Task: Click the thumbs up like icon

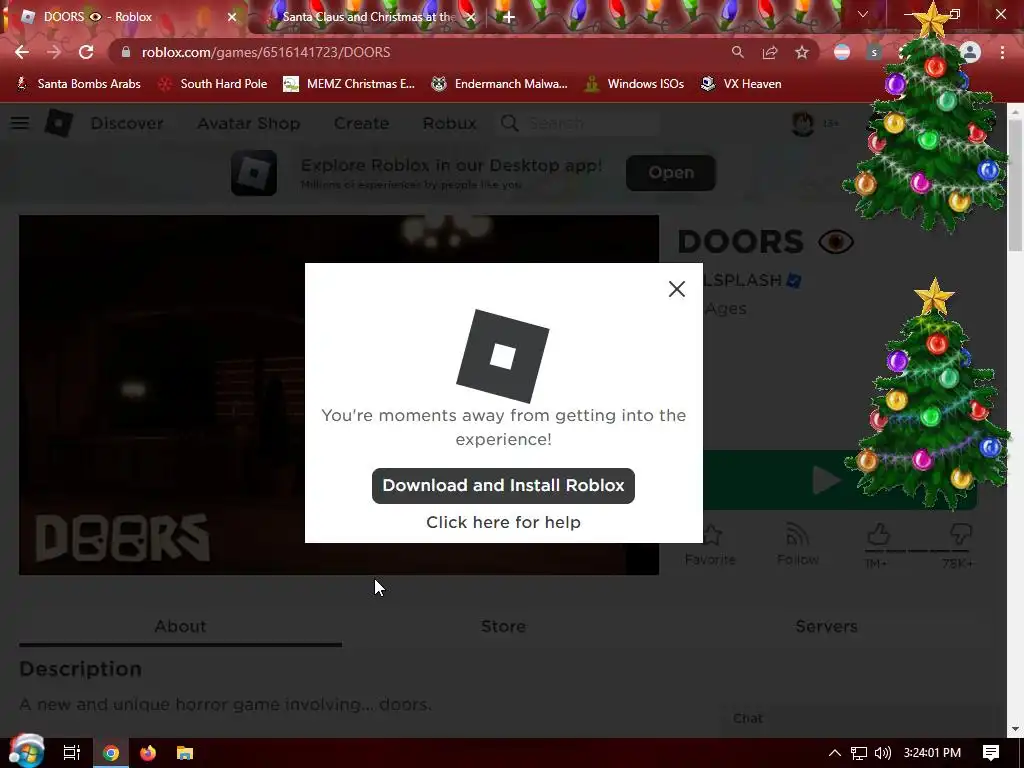Action: coord(878,535)
